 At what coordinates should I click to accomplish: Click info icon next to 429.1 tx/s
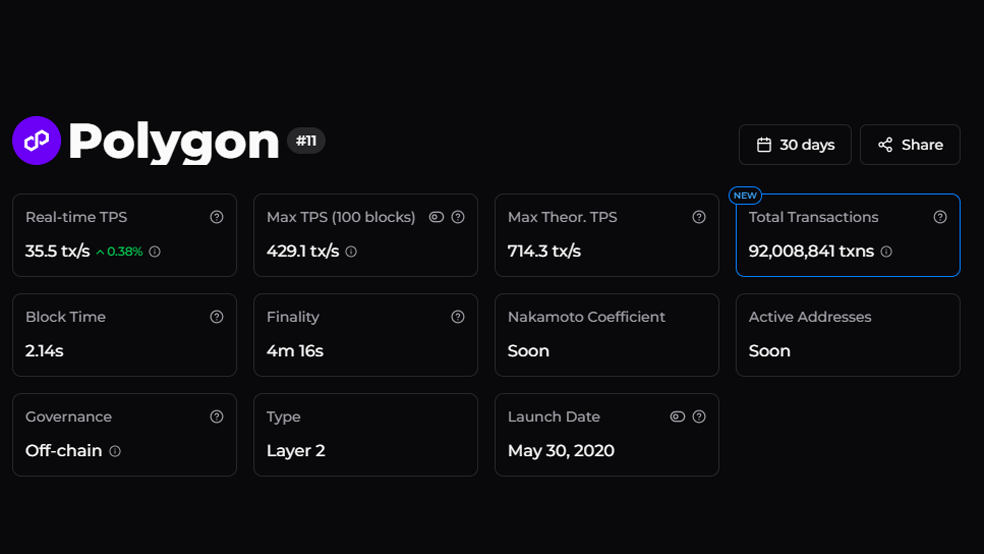[x=351, y=252]
